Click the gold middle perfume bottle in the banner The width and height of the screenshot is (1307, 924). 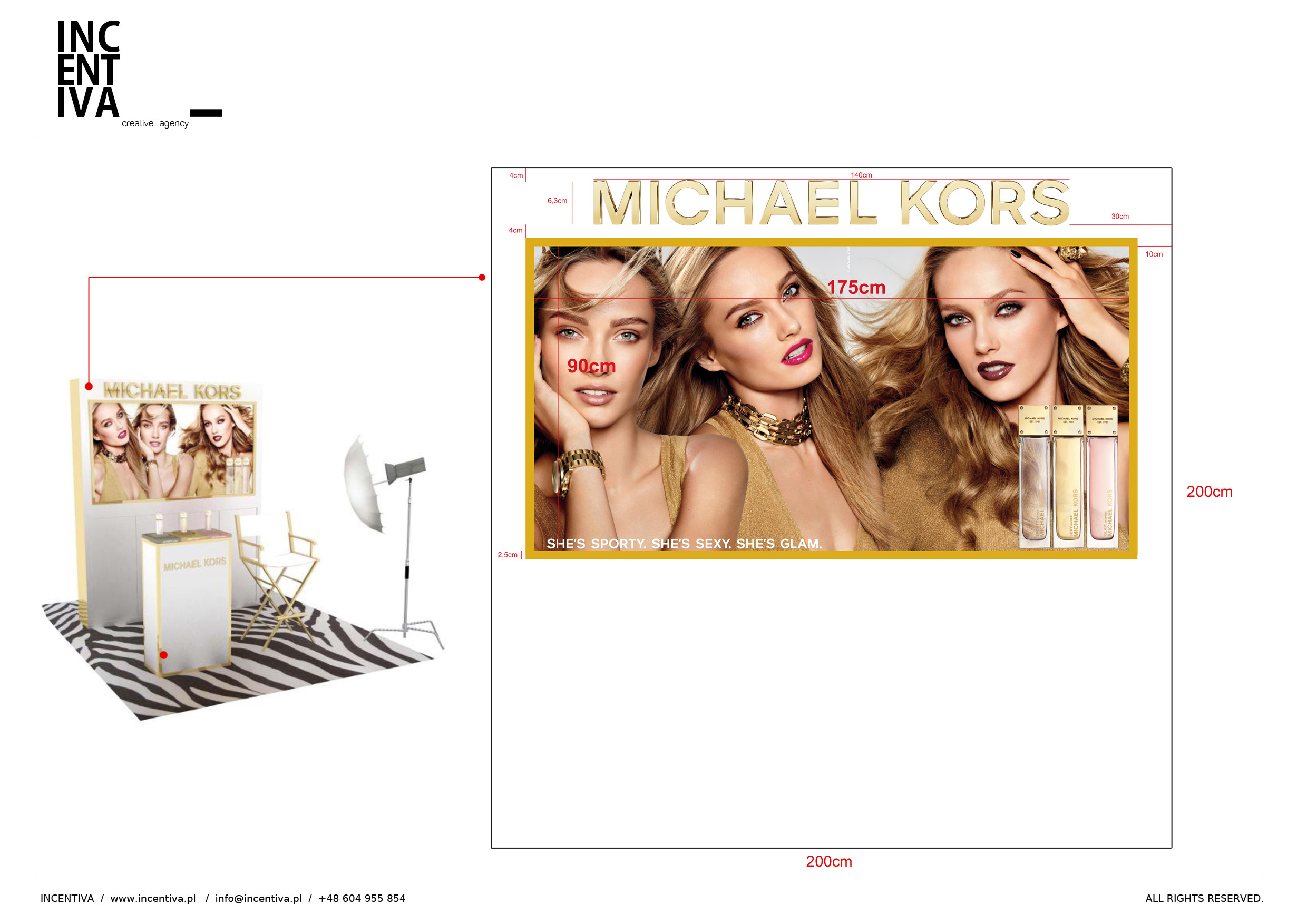click(1068, 477)
